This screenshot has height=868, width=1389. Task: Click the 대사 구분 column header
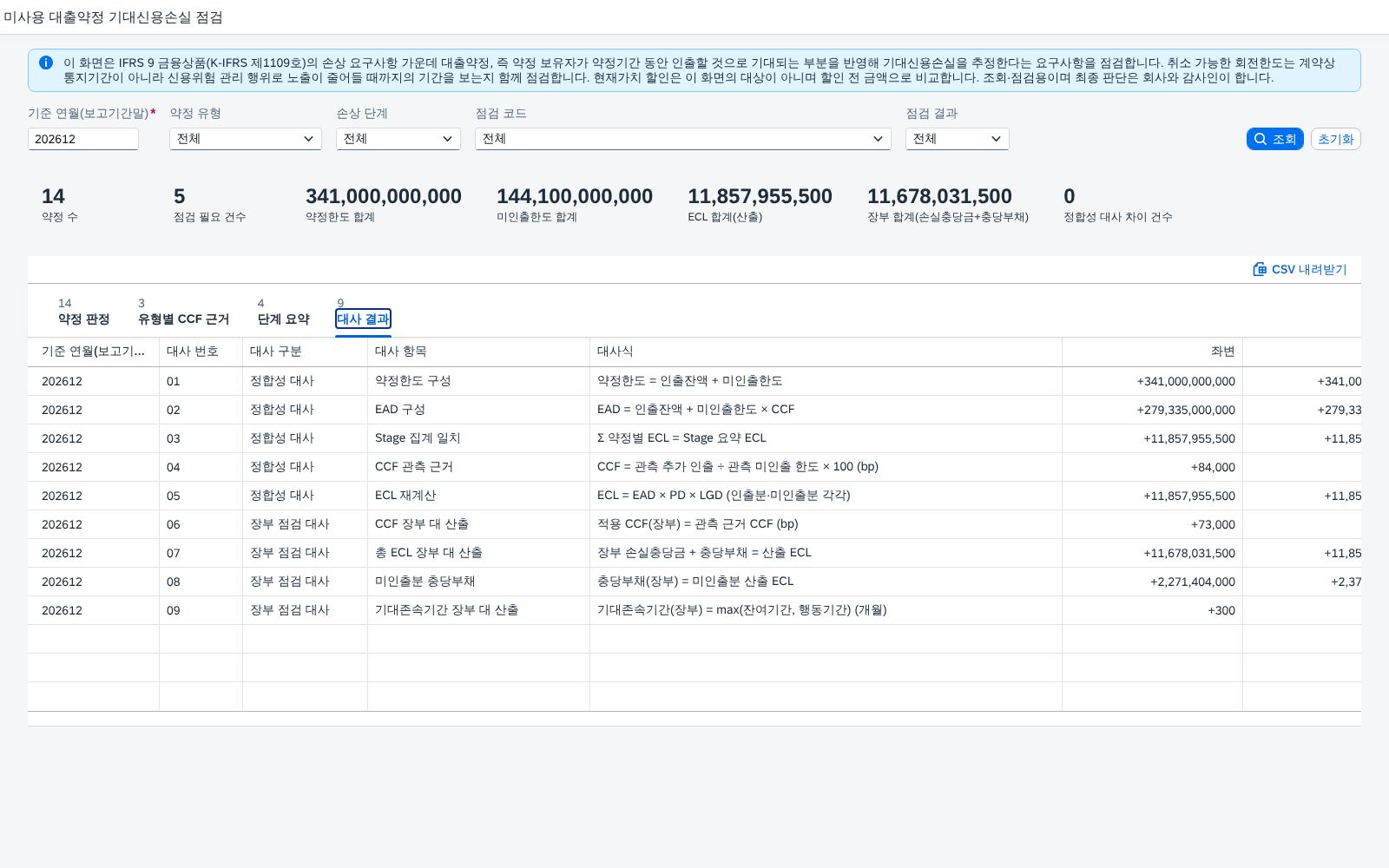[x=305, y=352]
